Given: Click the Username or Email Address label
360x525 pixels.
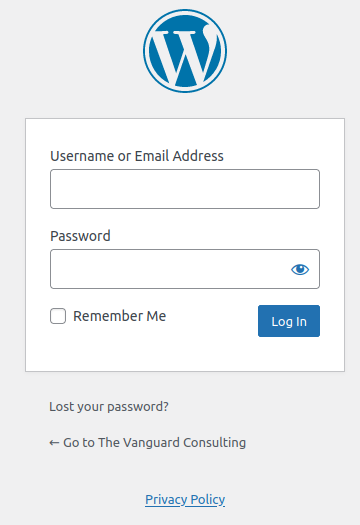Looking at the screenshot, I should pos(137,156).
